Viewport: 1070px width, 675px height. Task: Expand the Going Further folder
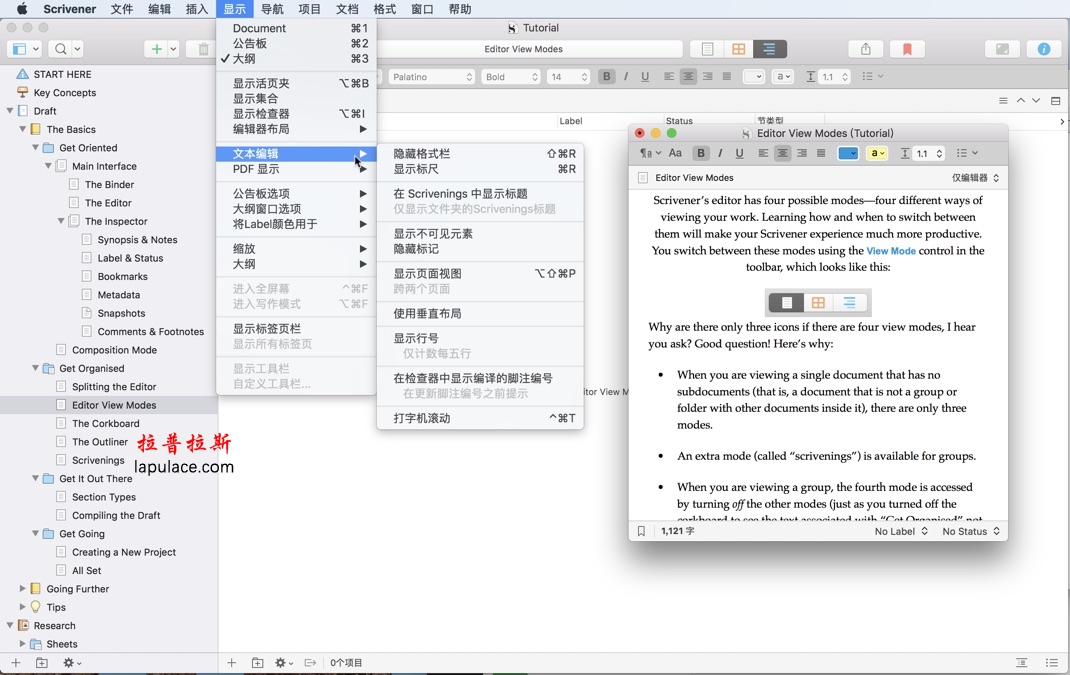pyautogui.click(x=23, y=588)
